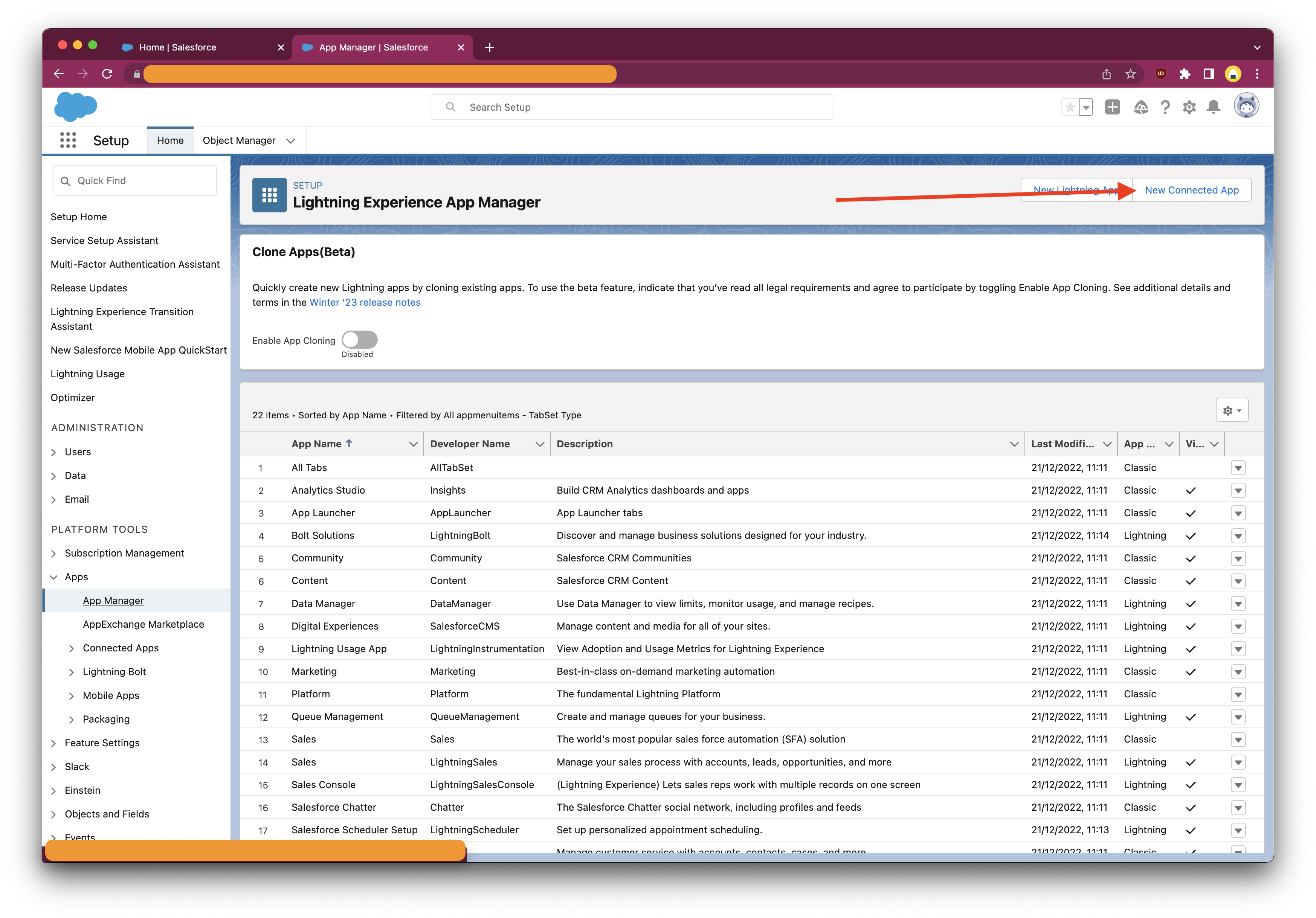The image size is (1316, 918).
Task: Open the Setup gear icon
Action: 1189,107
